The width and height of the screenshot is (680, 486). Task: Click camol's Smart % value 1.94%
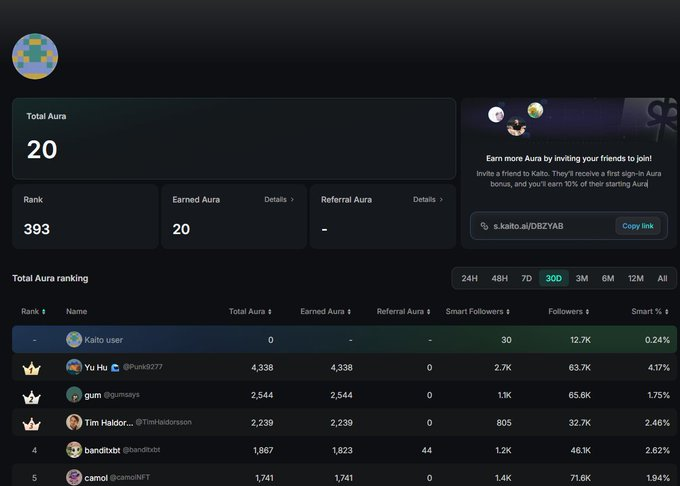(658, 478)
